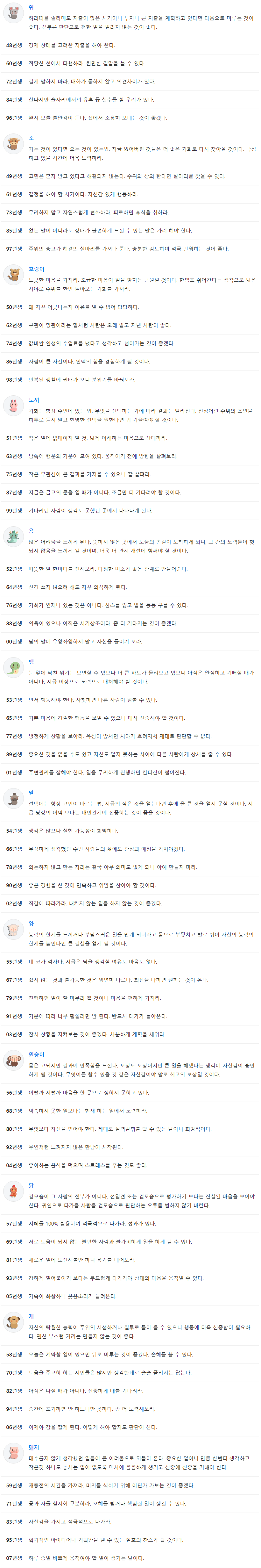The width and height of the screenshot is (261, 1568).
Task: Open the 원숭이 heading link
Action: coord(37,1054)
